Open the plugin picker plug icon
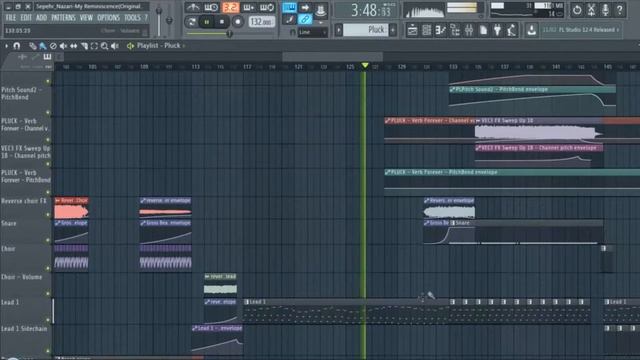 coord(497,30)
